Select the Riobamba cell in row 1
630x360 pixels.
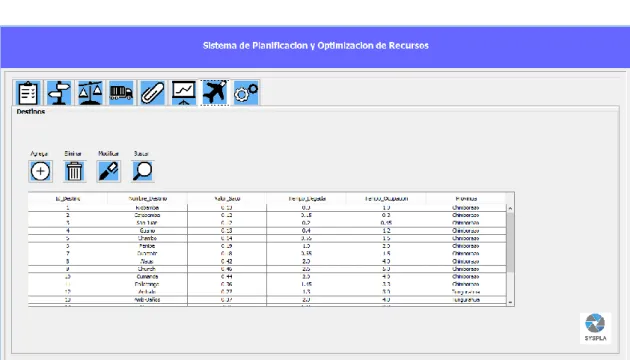(147, 208)
